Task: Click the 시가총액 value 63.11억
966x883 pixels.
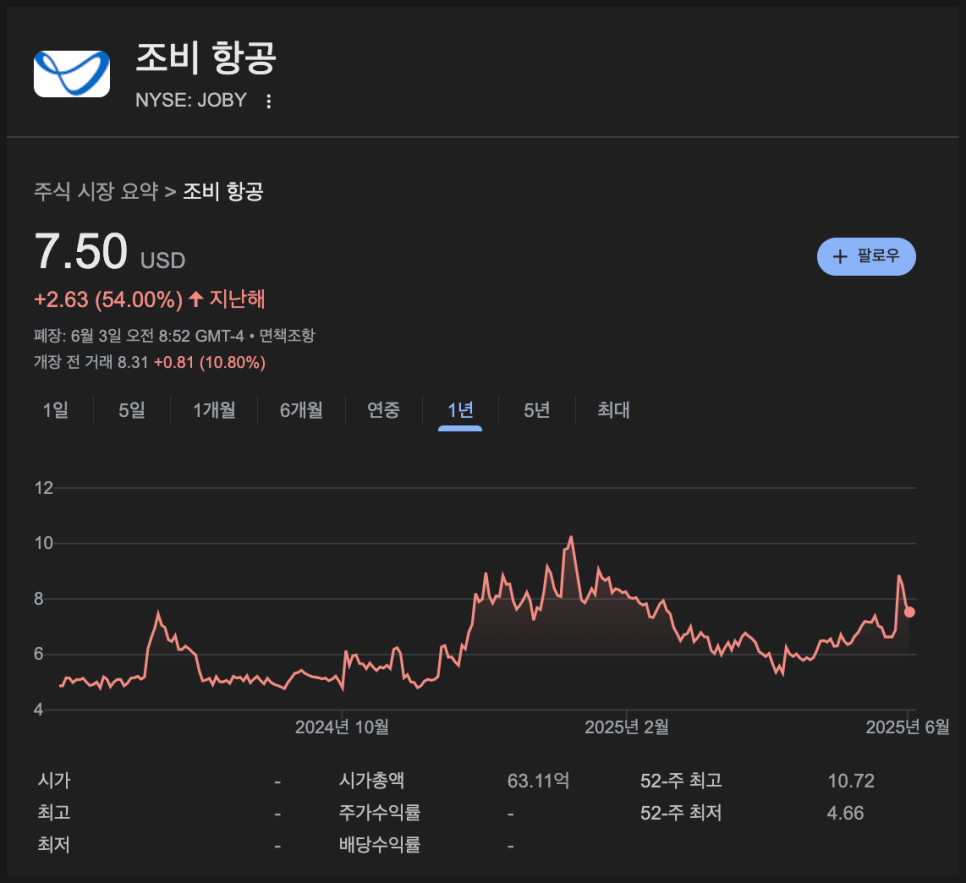Action: [x=538, y=781]
